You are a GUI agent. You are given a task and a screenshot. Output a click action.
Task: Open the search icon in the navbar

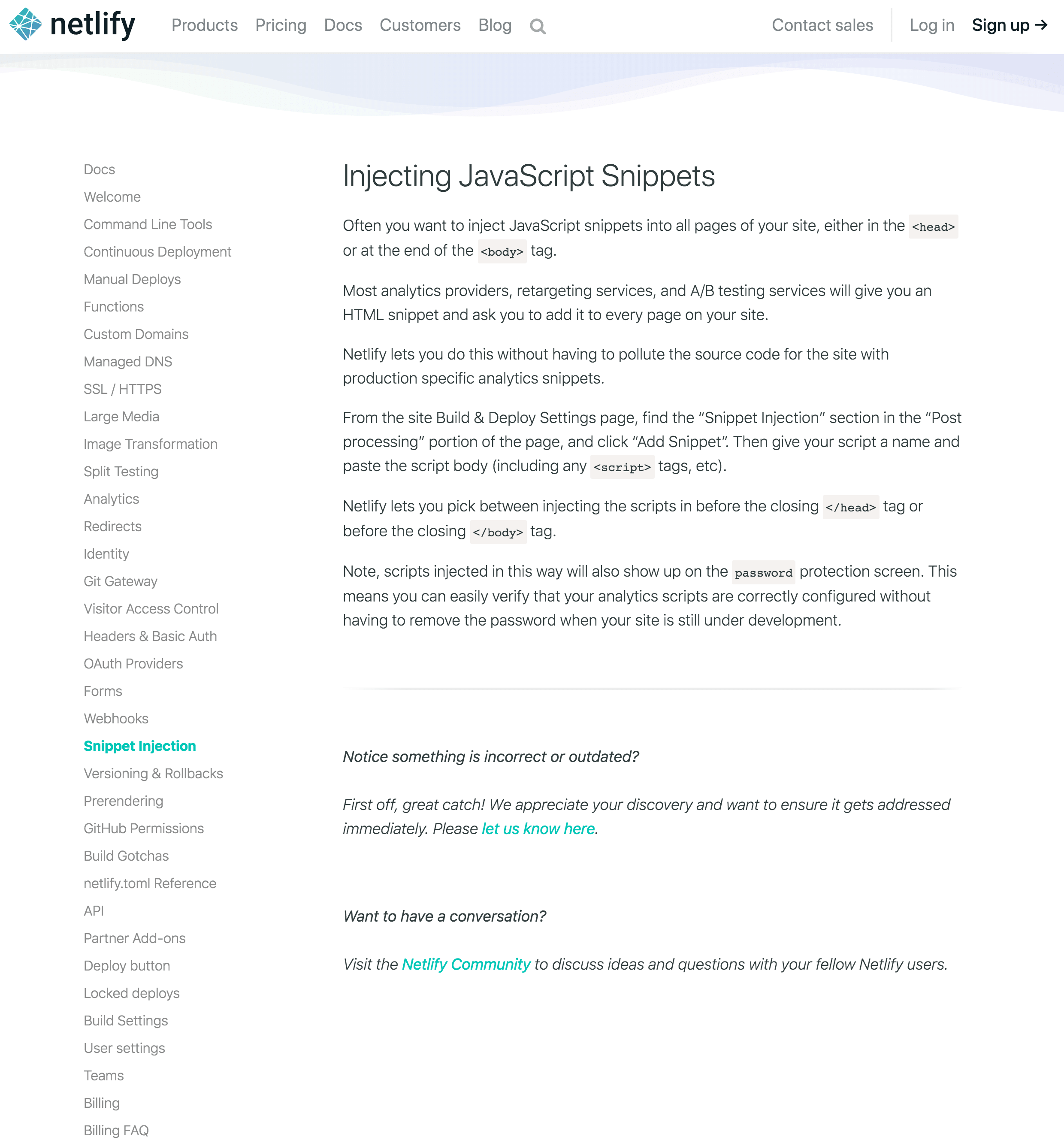(538, 25)
